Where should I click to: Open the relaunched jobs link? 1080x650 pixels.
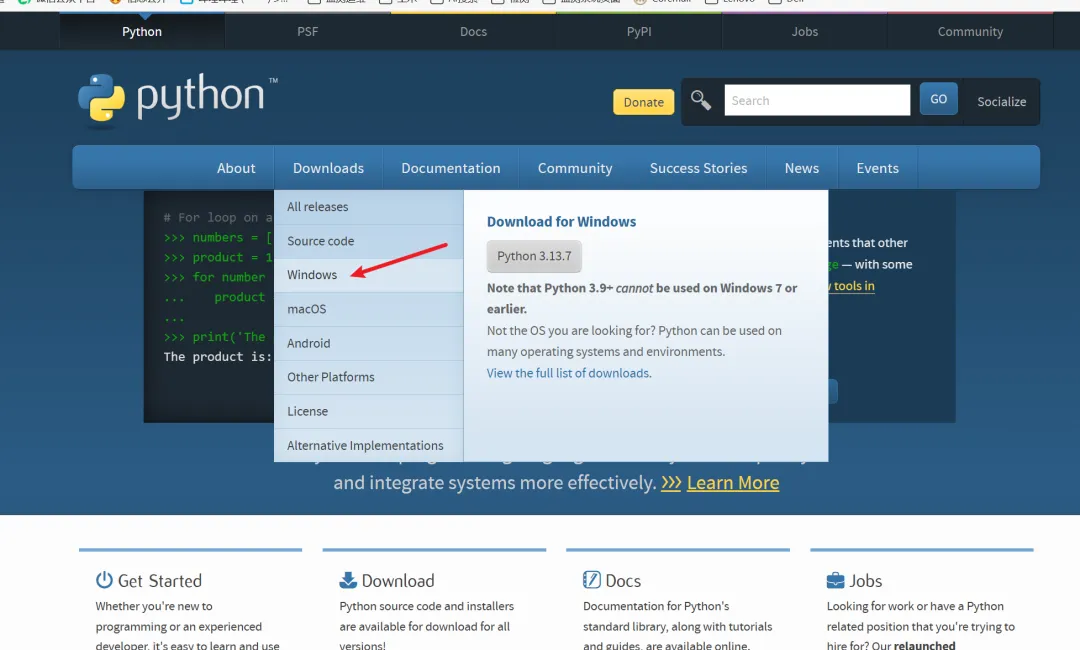(x=924, y=645)
